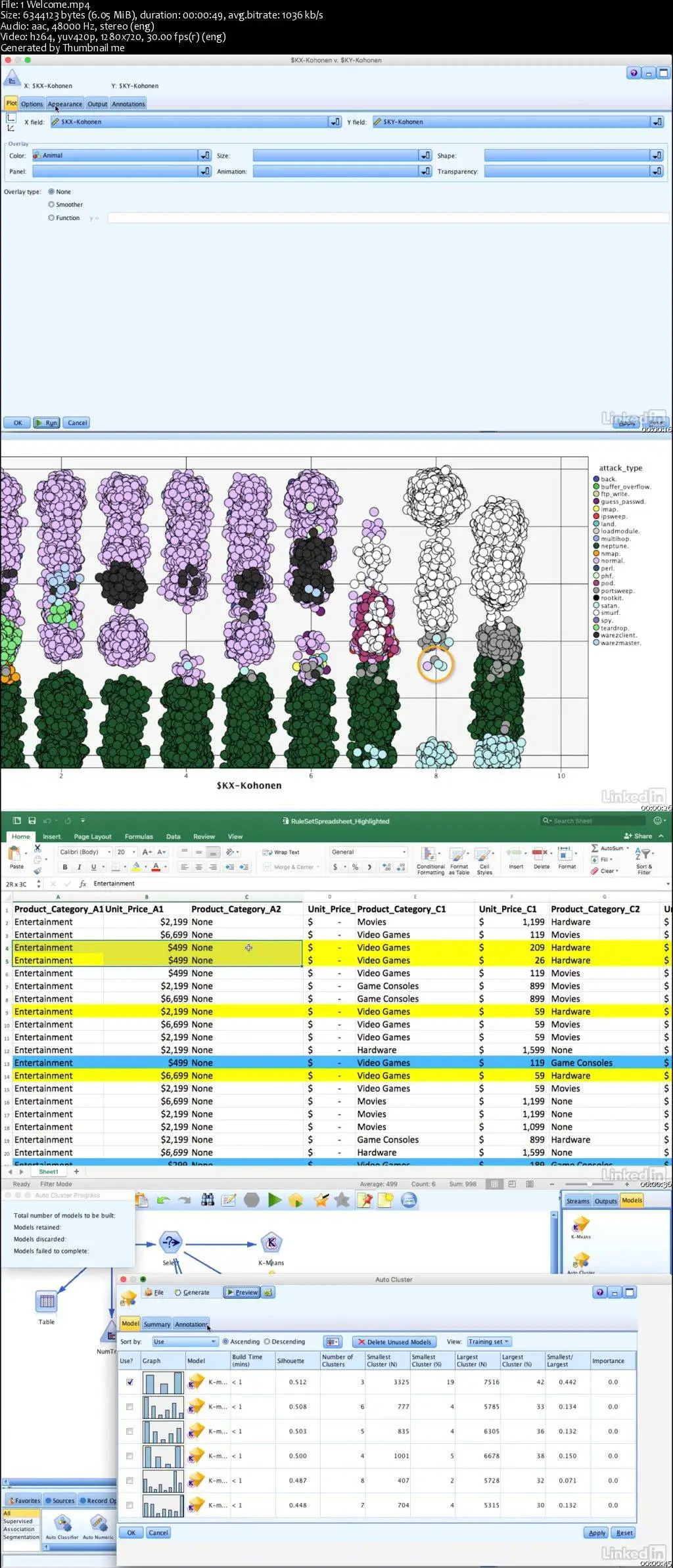Switch to the Streams manager tab
Viewport: 673px width, 1568px height.
(x=578, y=1201)
